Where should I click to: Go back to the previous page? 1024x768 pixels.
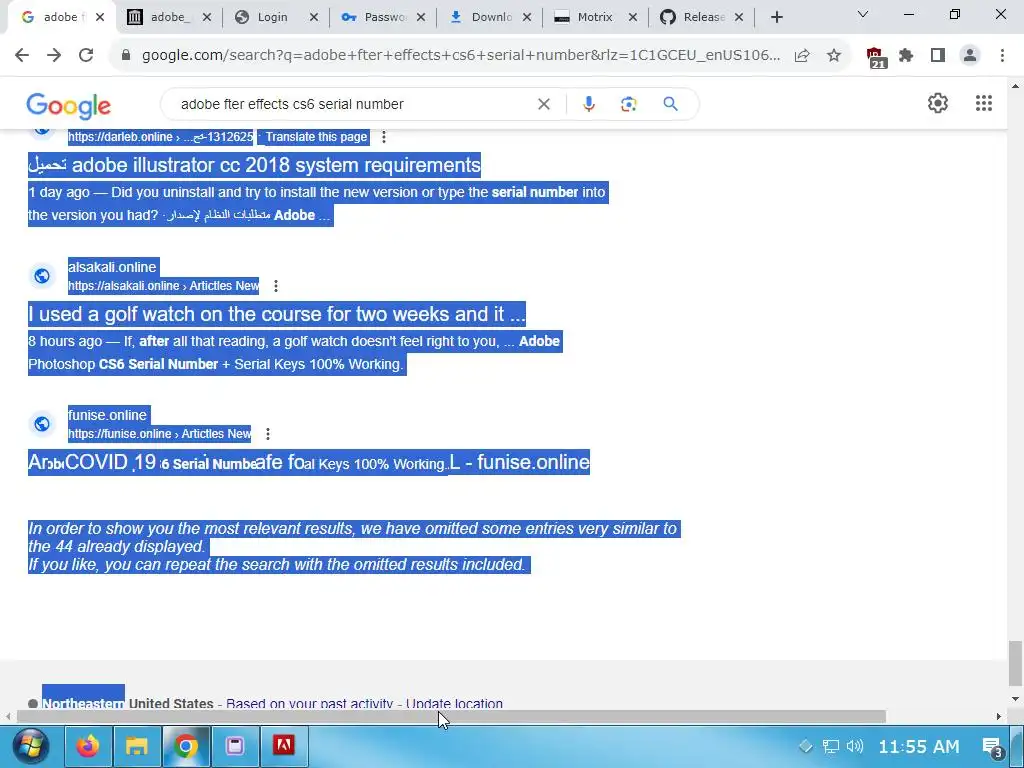22,56
